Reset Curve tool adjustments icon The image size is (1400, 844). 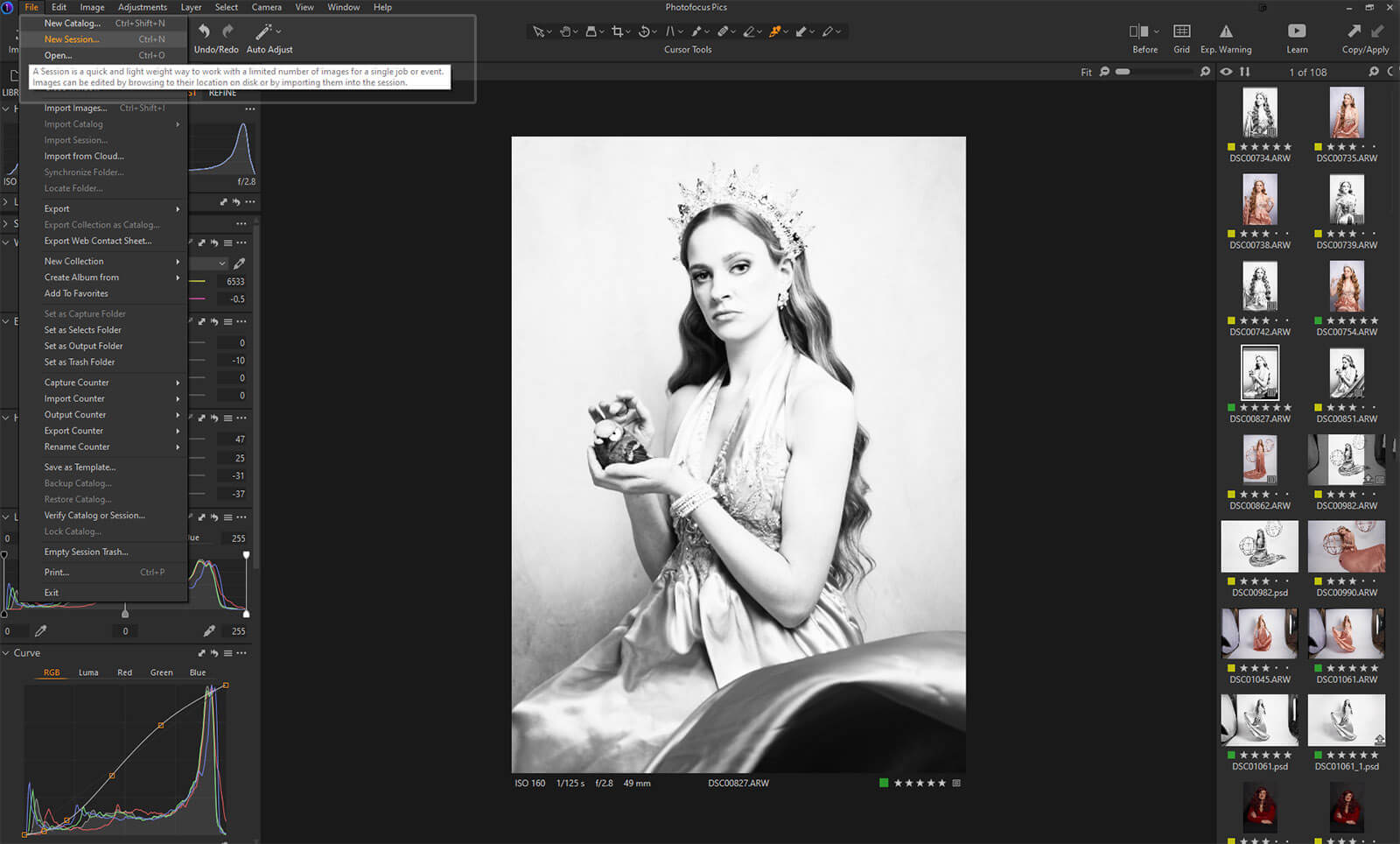[x=214, y=653]
